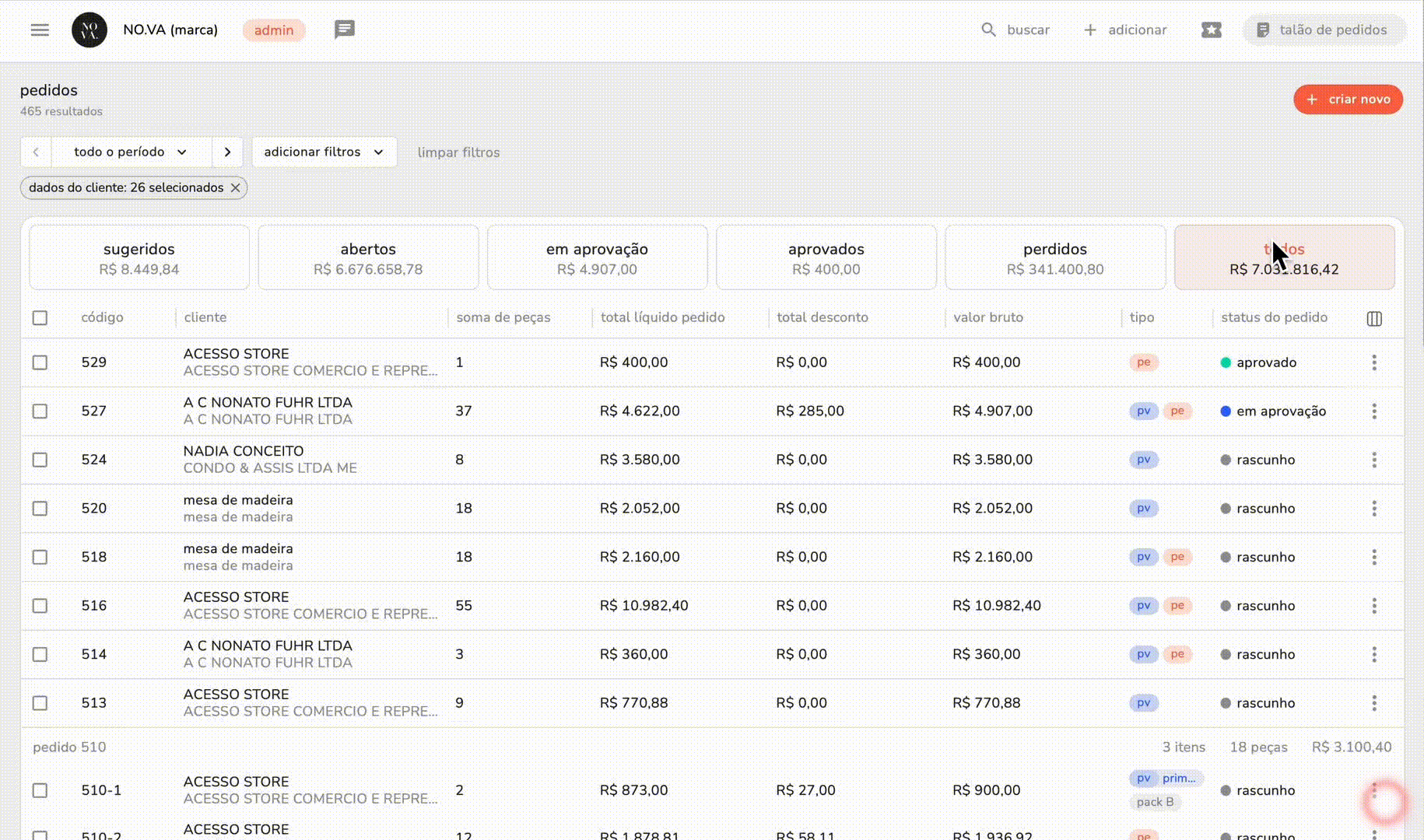Open the column settings icon
The image size is (1424, 840).
1374,319
